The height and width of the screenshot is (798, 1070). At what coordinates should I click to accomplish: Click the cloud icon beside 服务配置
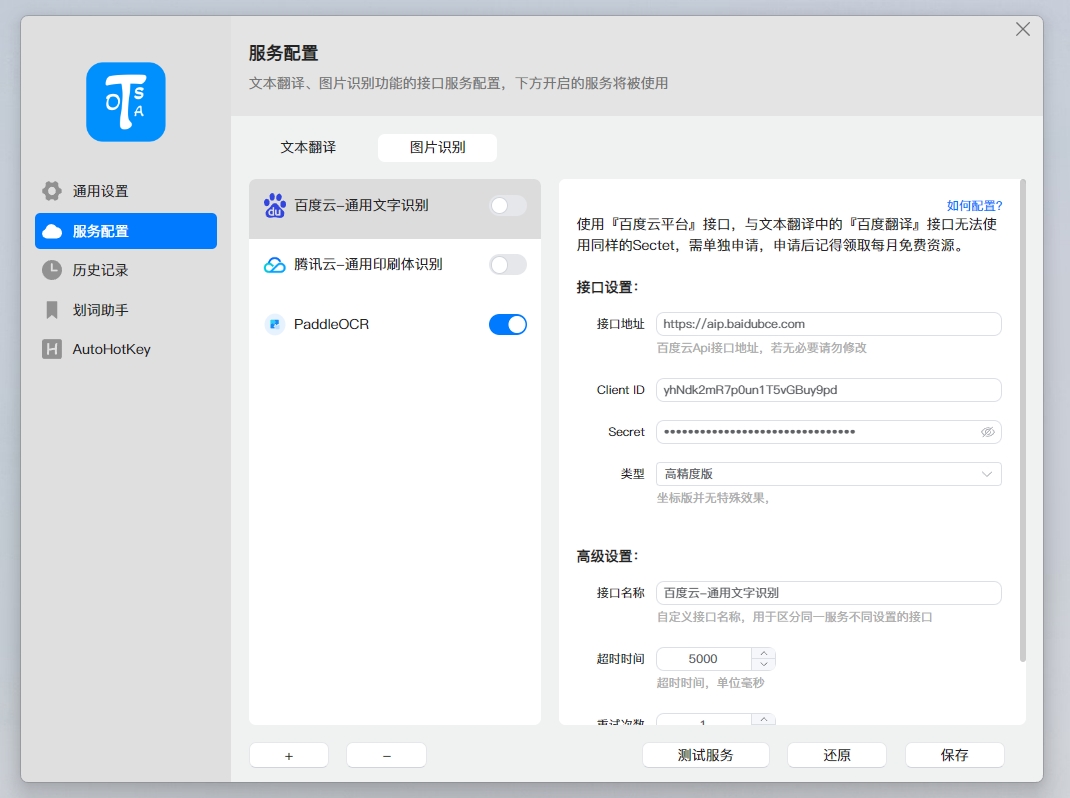pos(52,231)
